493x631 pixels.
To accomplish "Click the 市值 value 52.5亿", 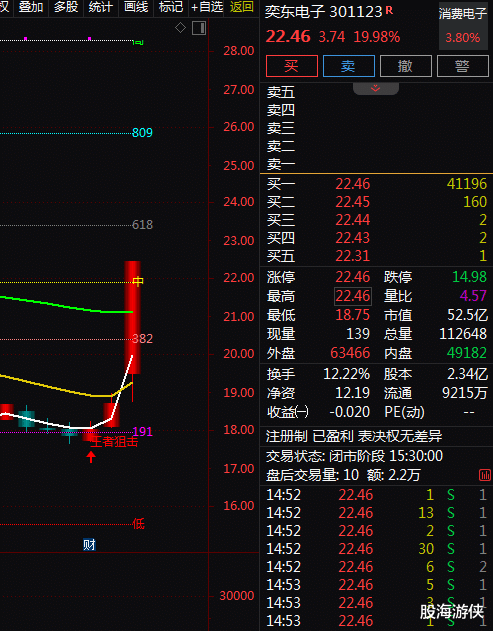I will pos(467,315).
